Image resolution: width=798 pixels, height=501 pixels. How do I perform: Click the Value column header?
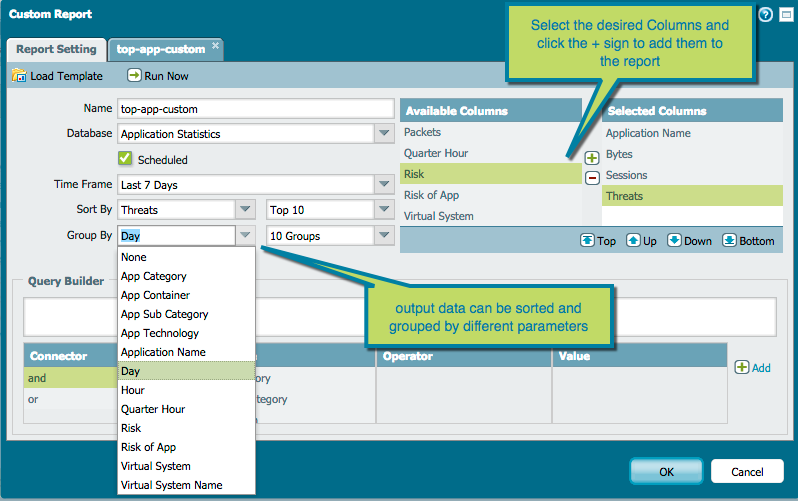pyautogui.click(x=639, y=356)
